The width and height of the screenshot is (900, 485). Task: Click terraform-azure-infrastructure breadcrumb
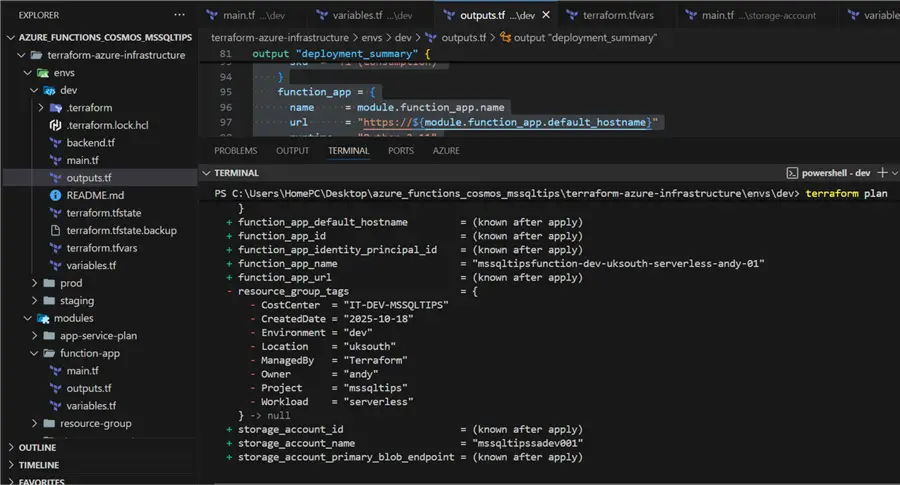280,38
